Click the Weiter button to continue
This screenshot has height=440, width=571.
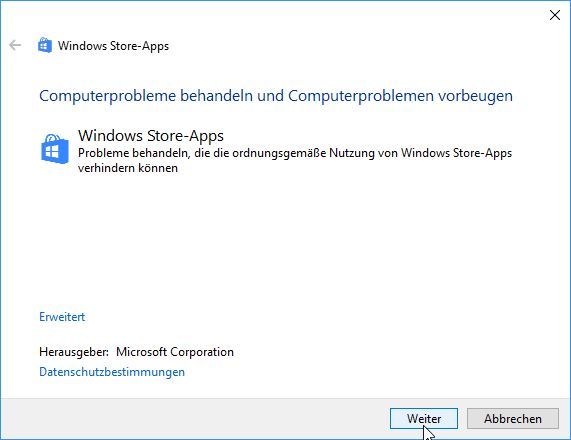click(424, 419)
